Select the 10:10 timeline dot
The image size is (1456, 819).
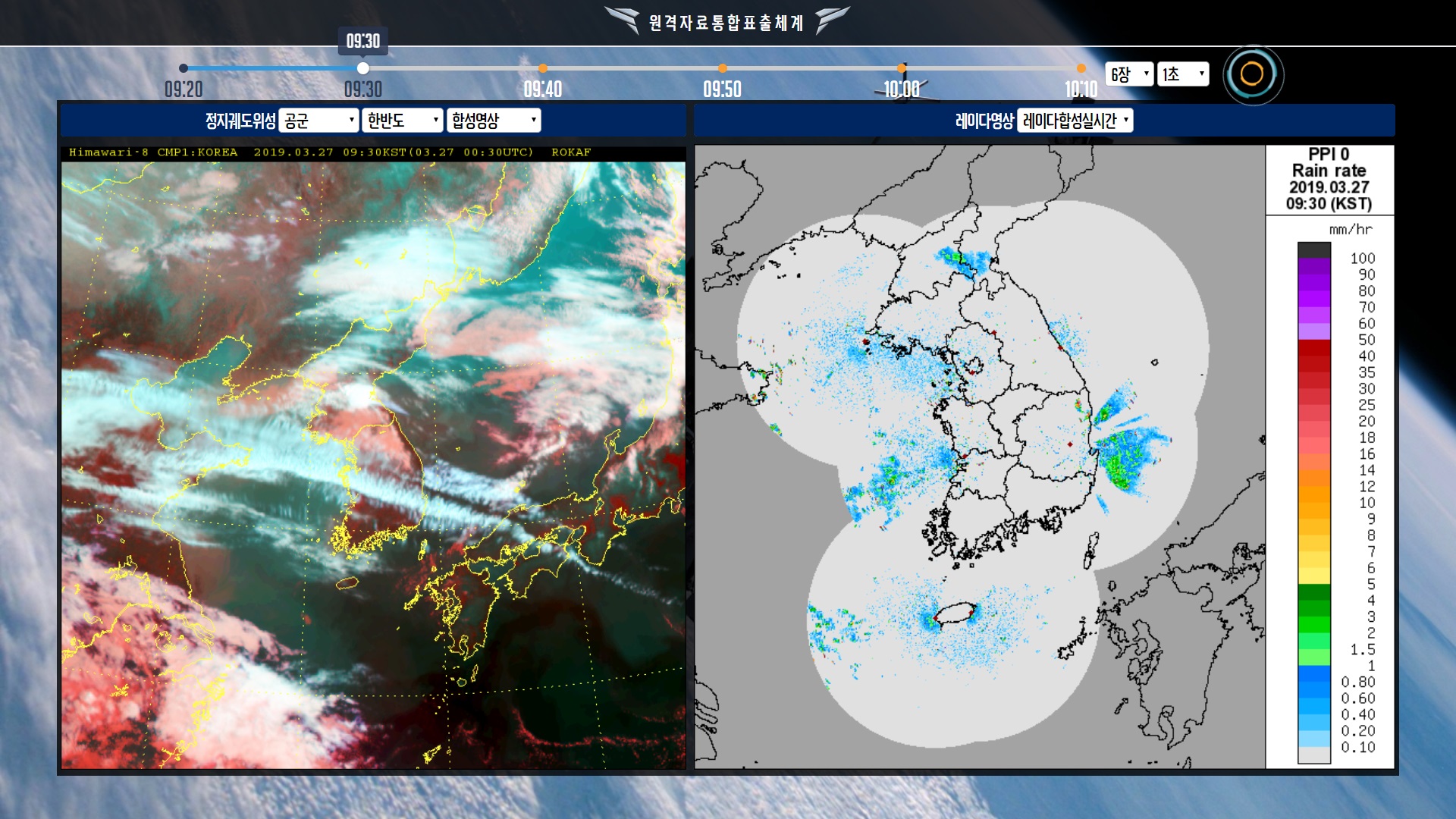[x=1081, y=68]
